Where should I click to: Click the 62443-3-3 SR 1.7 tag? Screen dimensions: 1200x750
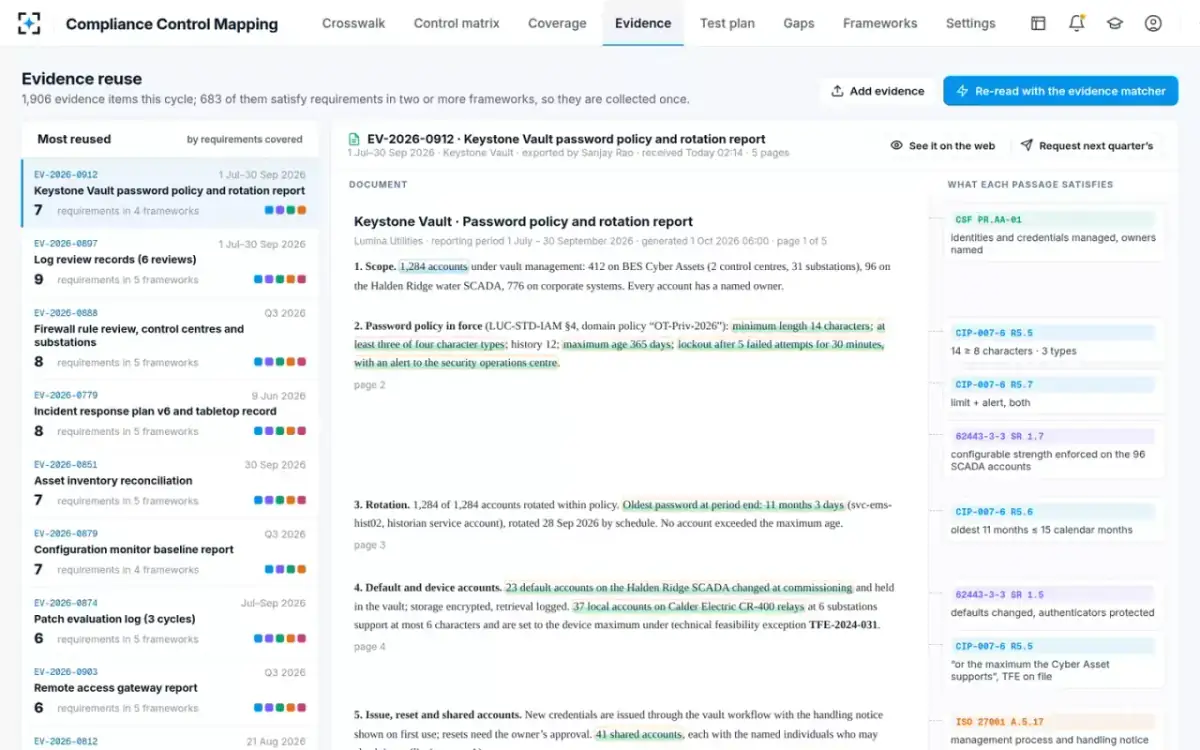click(x=1052, y=436)
